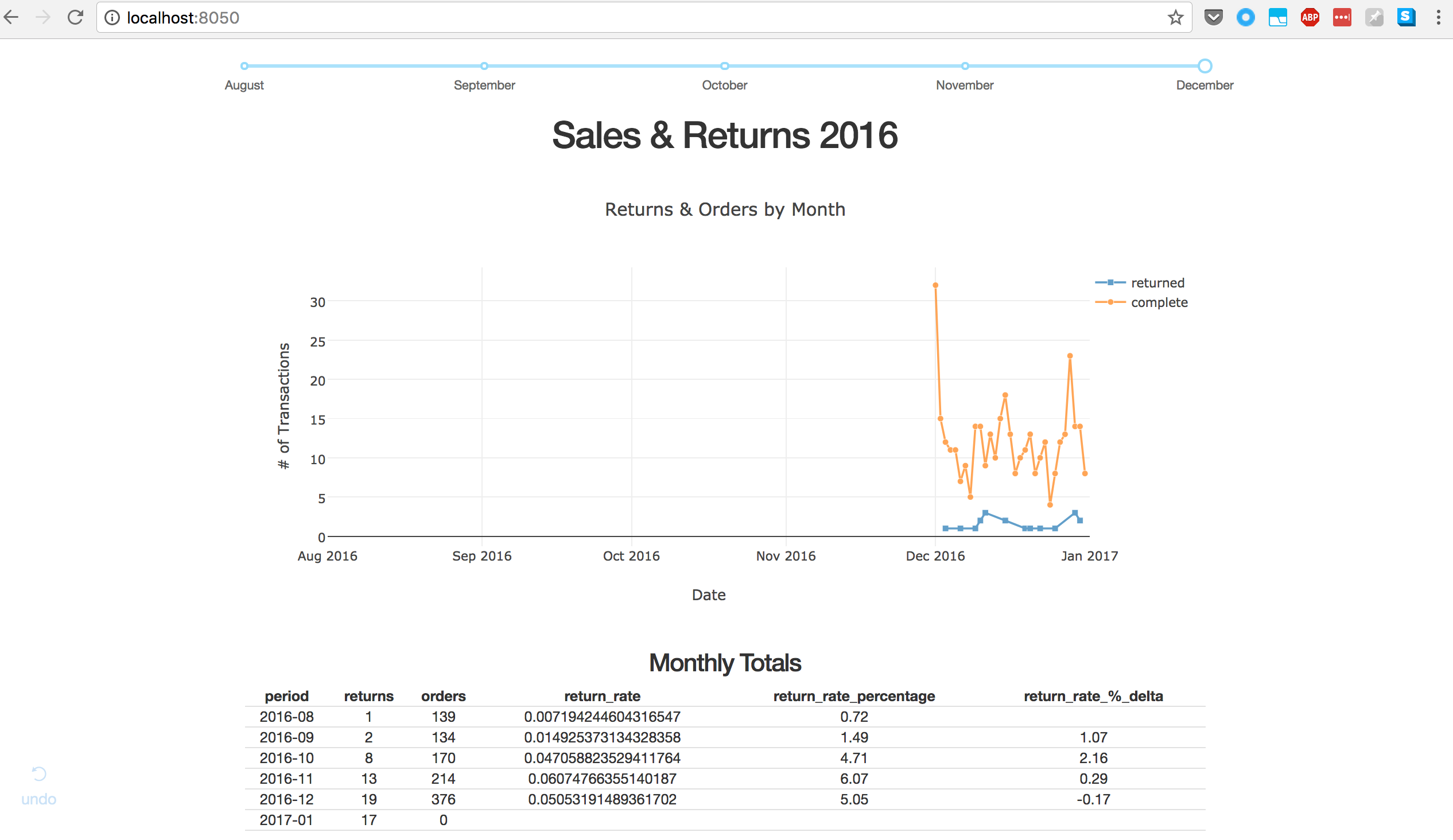Set the month slider to August

point(244,67)
